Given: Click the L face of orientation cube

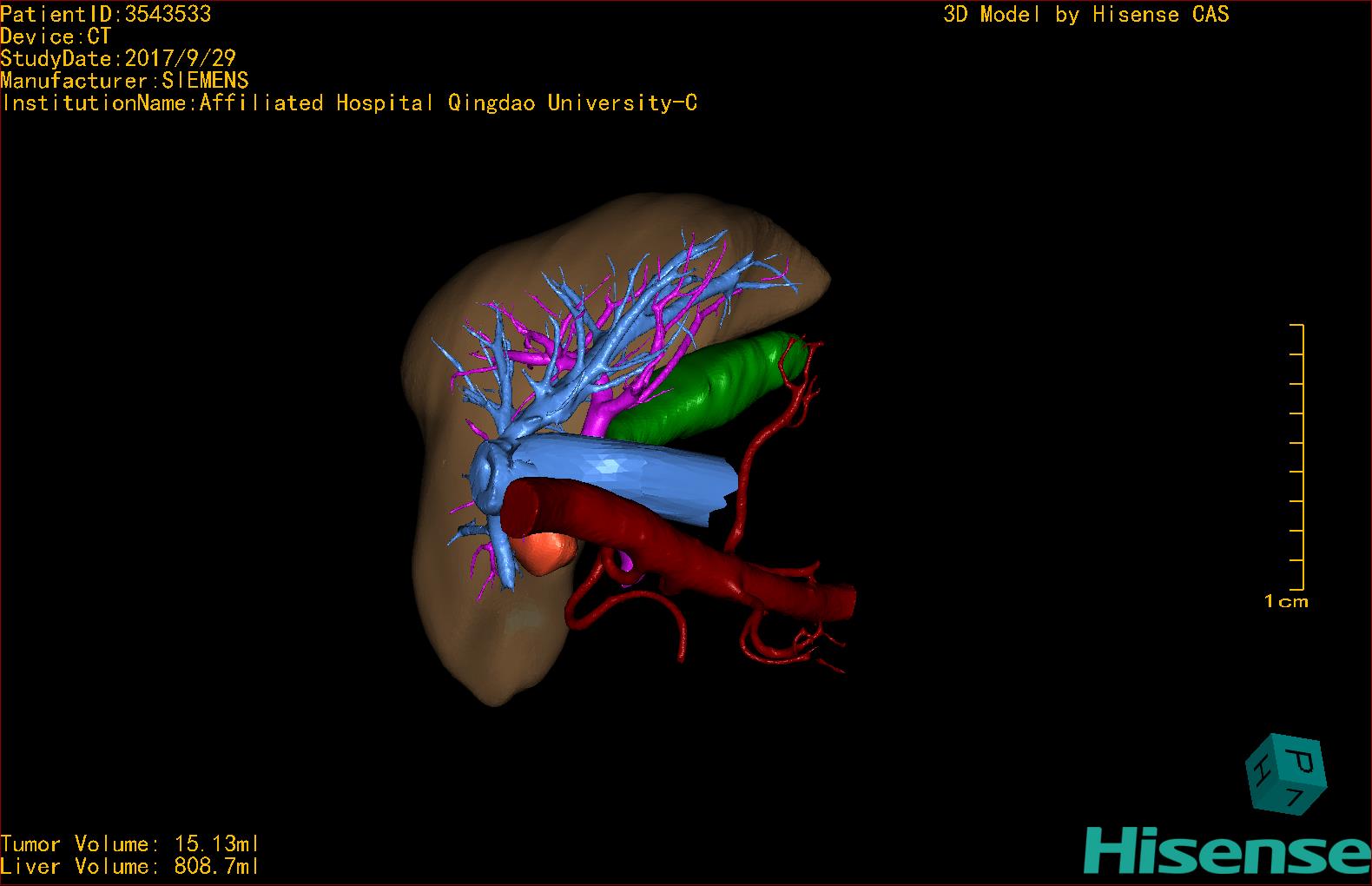Looking at the screenshot, I should tap(1294, 798).
